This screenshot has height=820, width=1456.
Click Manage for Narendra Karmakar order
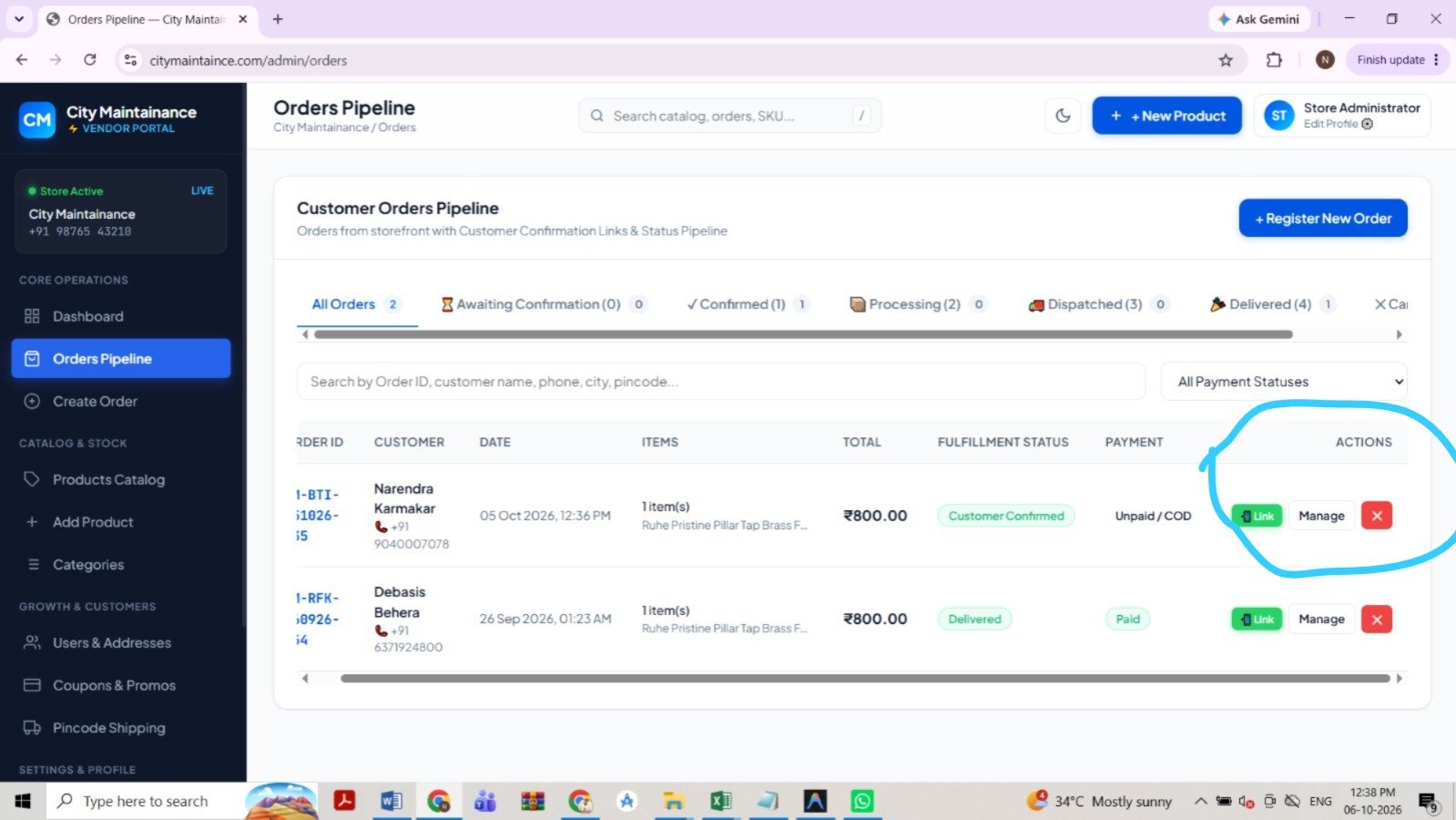pyautogui.click(x=1321, y=516)
